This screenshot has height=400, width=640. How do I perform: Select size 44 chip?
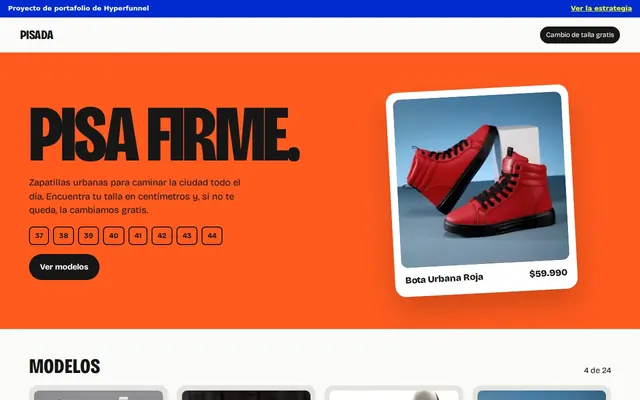(x=212, y=236)
